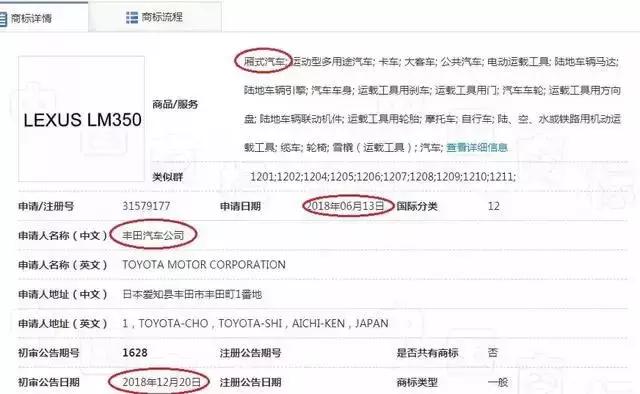This screenshot has height=394, width=640.
Task: Select the 运载工具用轮胎 goods item
Action: coord(383,119)
